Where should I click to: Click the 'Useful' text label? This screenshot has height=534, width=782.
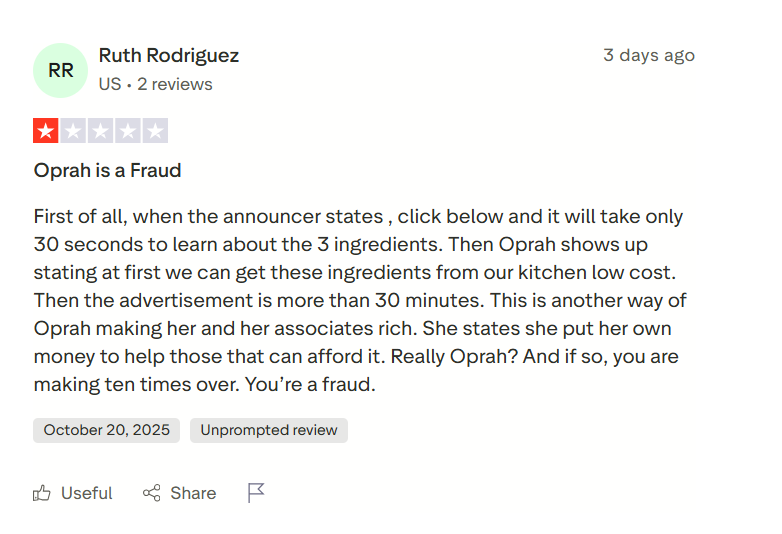[87, 493]
